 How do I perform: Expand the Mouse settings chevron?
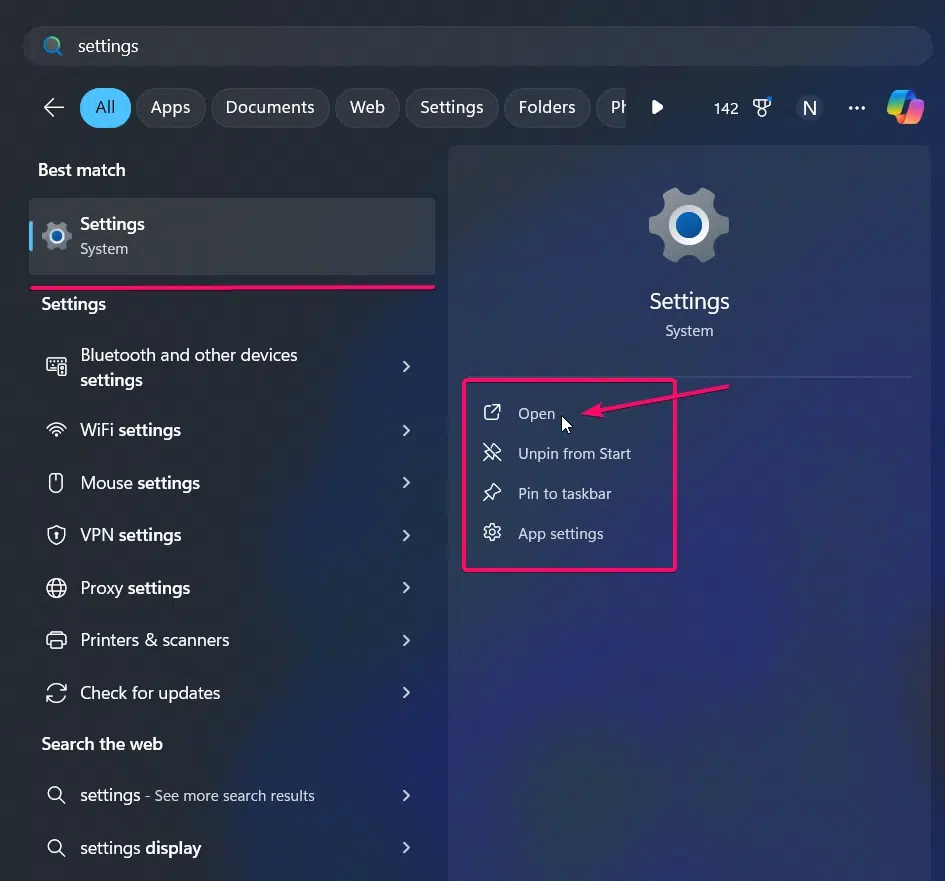tap(406, 483)
